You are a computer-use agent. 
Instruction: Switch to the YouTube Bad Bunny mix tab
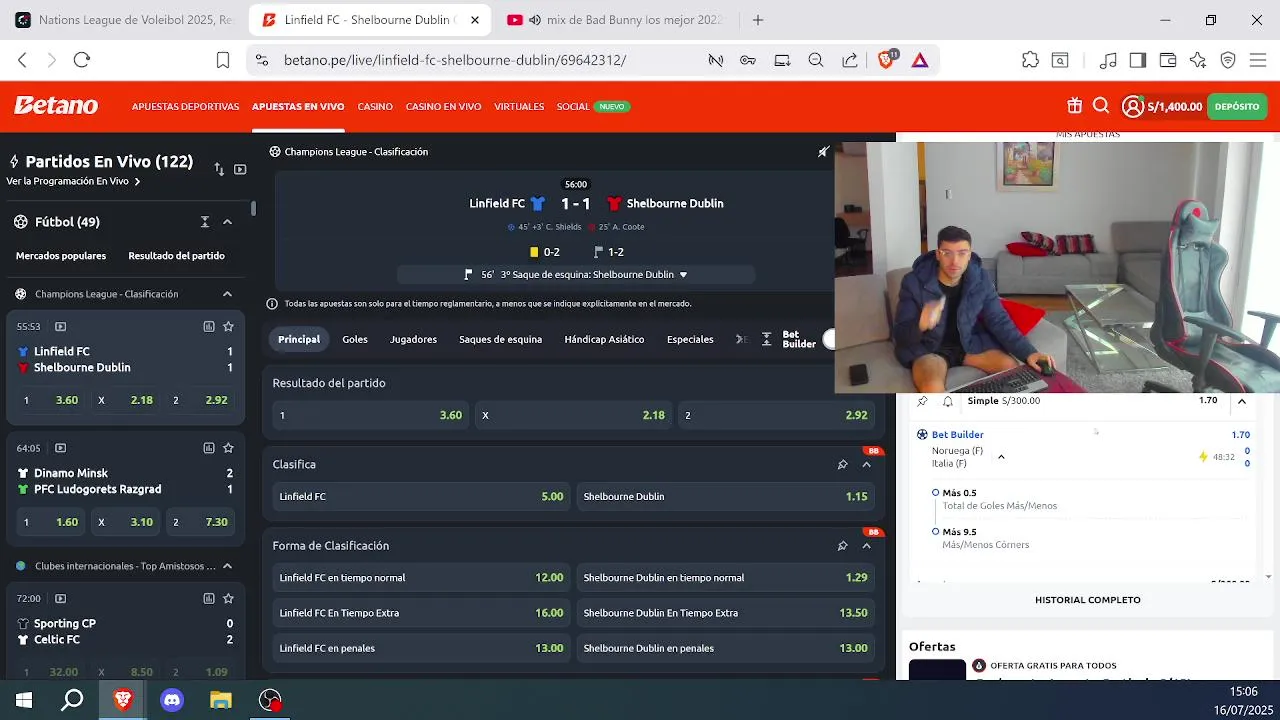(x=614, y=20)
